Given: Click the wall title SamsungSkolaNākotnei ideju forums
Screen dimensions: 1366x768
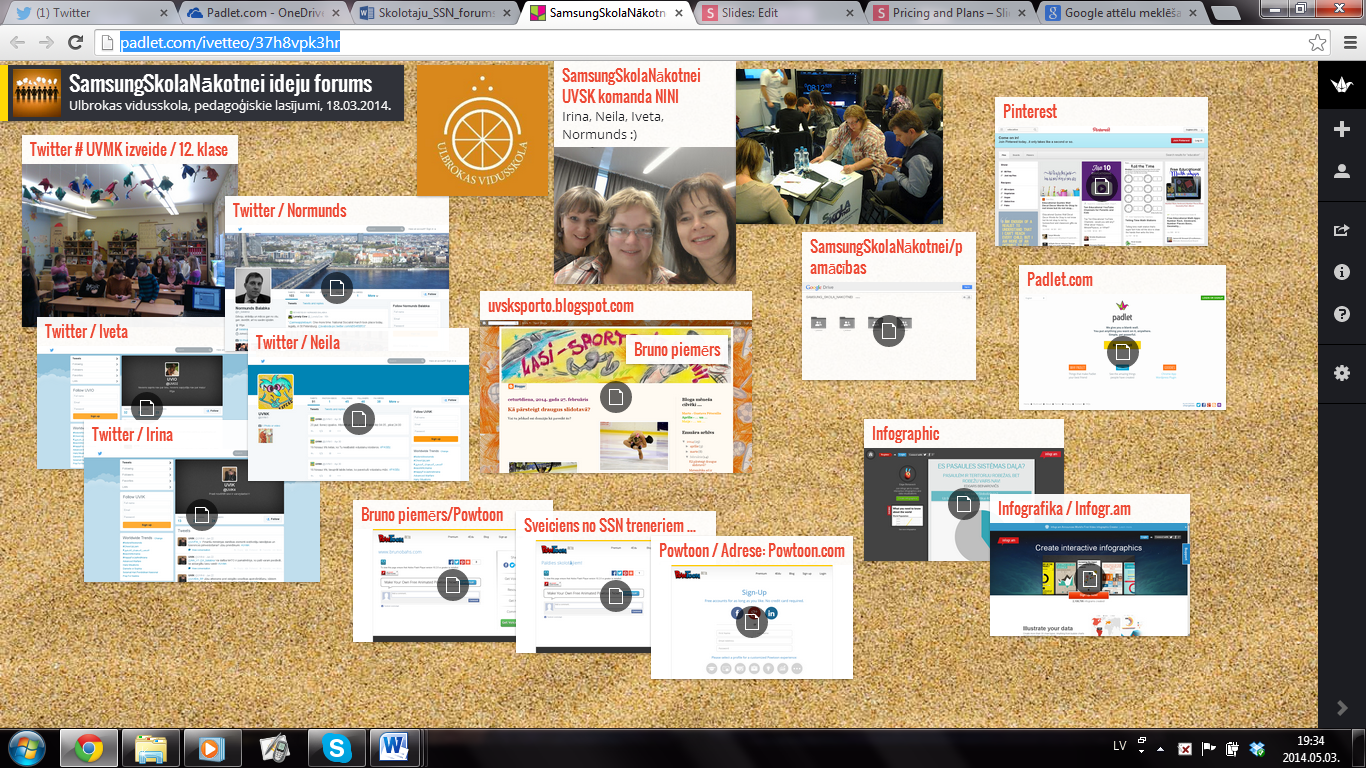Looking at the screenshot, I should (x=220, y=83).
